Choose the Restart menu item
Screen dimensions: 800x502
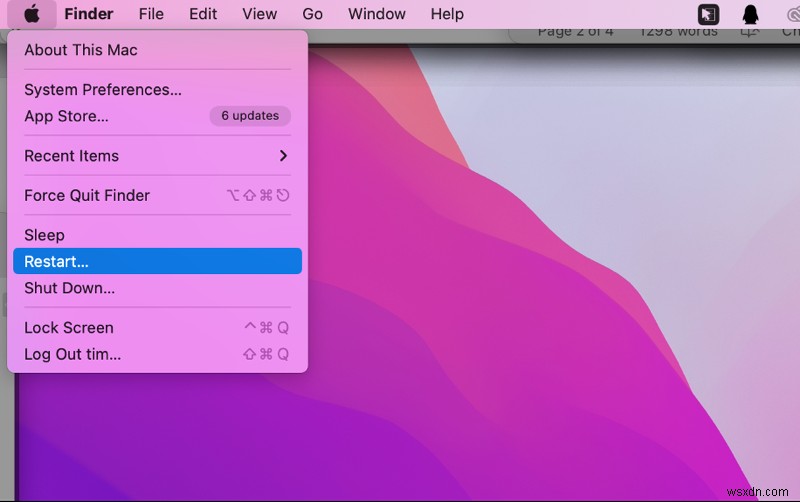157,261
